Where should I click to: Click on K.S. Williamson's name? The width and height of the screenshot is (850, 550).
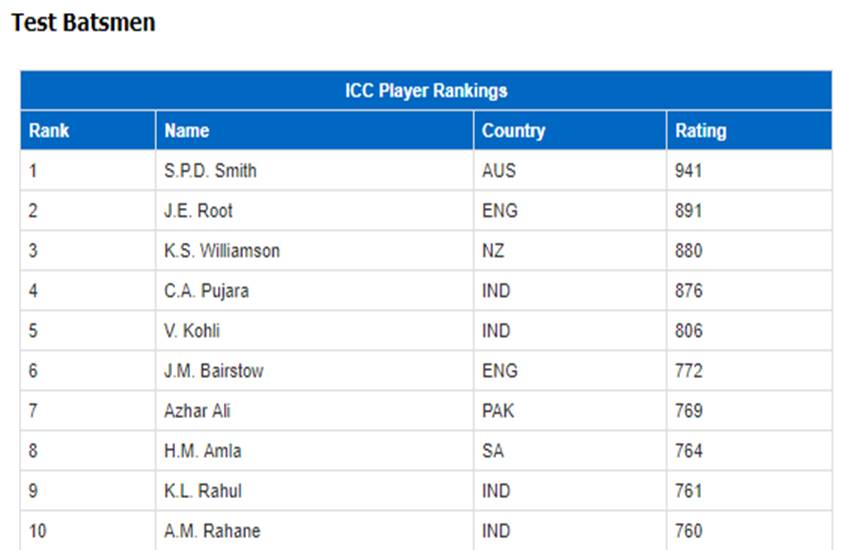(x=222, y=251)
